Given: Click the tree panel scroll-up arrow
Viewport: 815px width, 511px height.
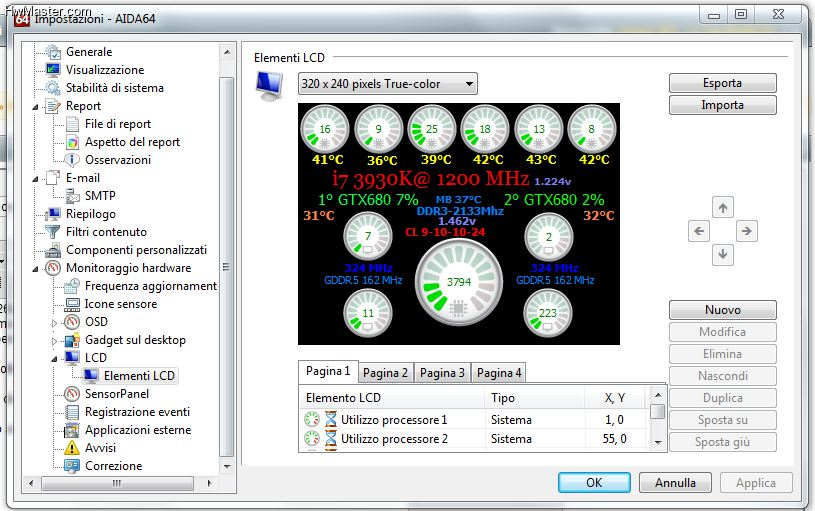Looking at the screenshot, I should (x=227, y=52).
